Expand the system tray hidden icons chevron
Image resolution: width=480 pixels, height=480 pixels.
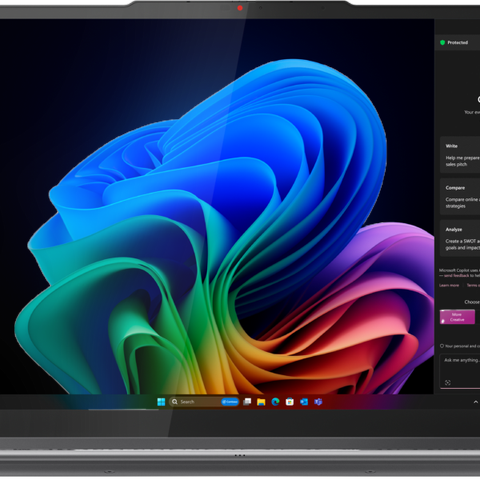(x=476, y=402)
